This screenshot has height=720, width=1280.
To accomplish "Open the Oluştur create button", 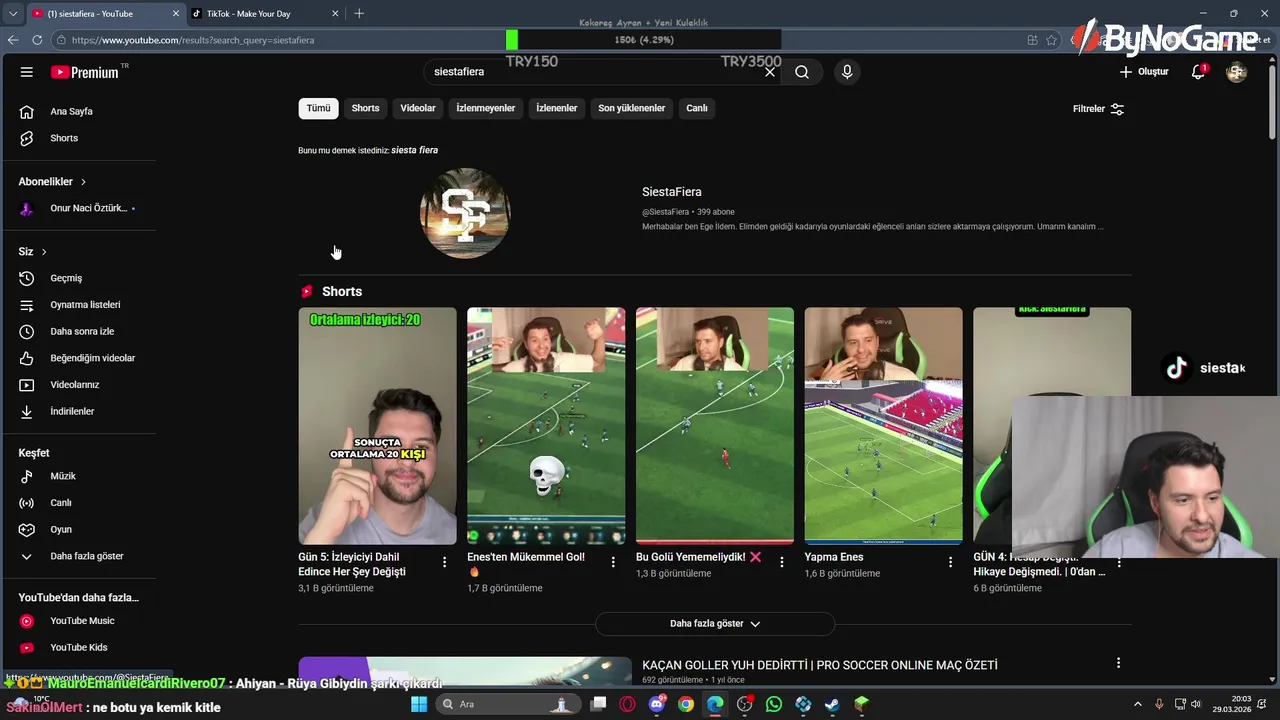I will [x=1144, y=72].
